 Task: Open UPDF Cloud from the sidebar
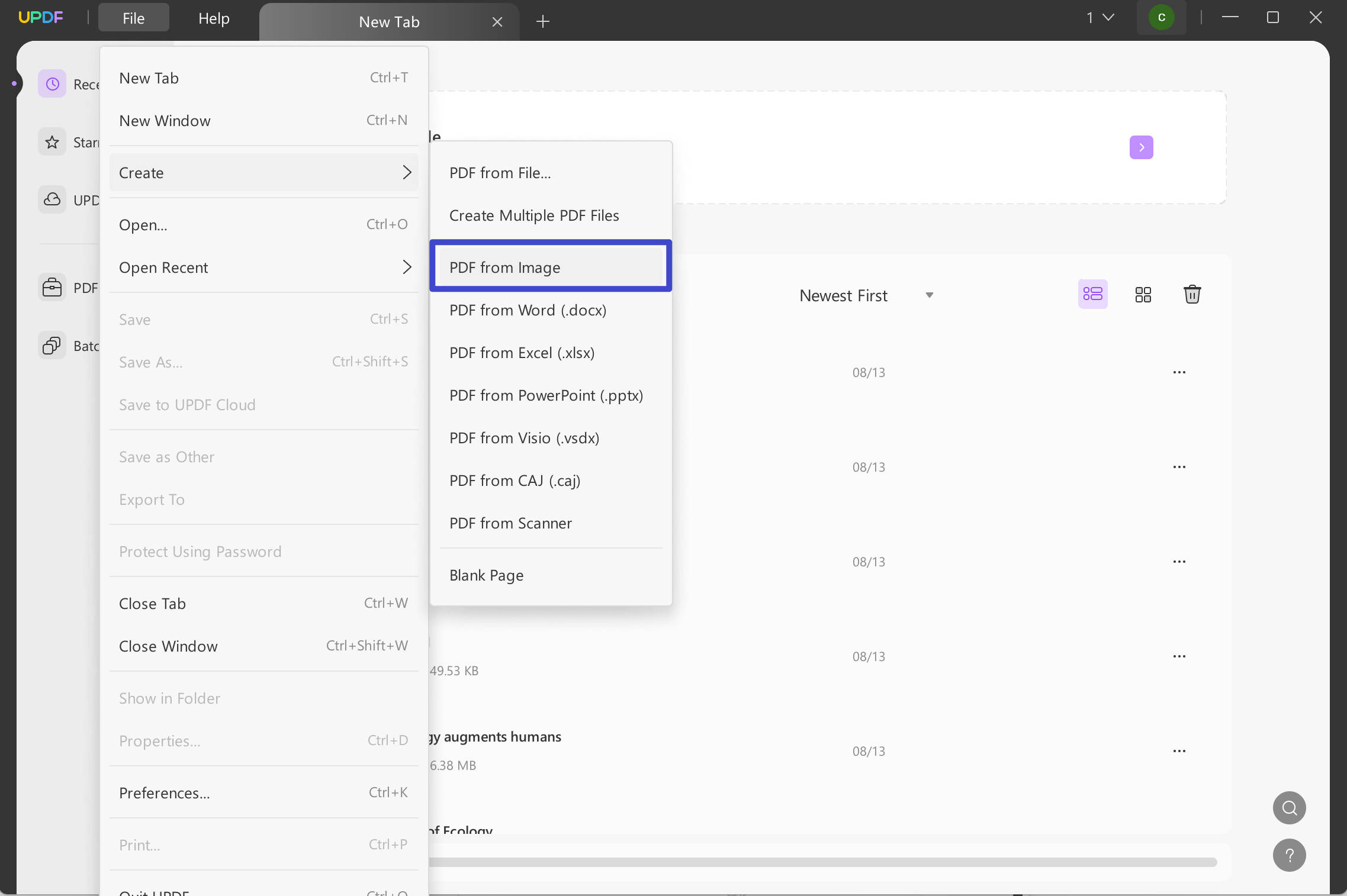click(x=52, y=200)
